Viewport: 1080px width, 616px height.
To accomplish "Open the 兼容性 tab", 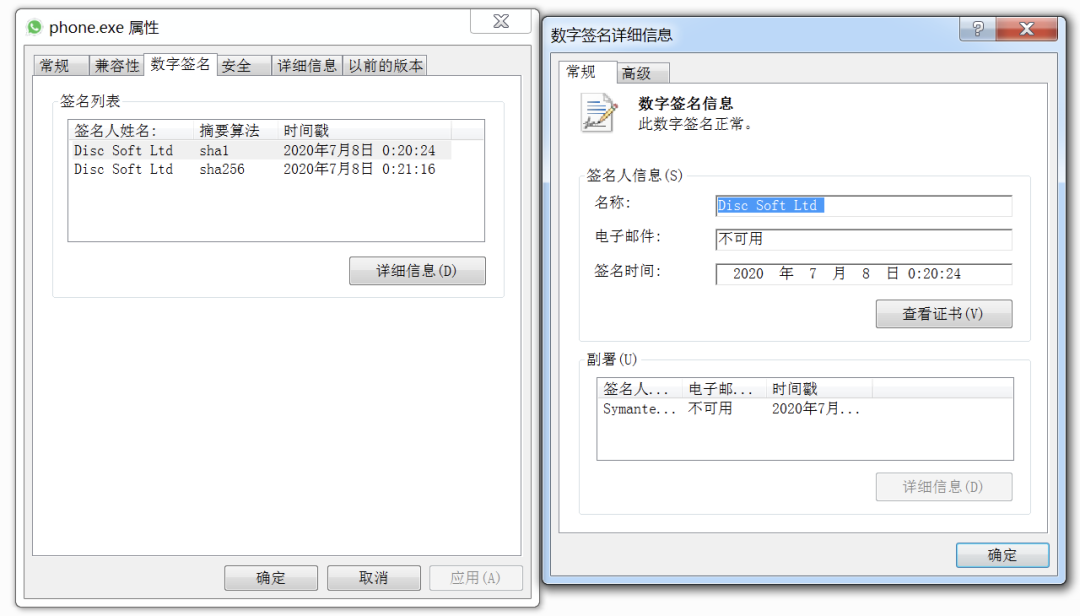I will [116, 65].
